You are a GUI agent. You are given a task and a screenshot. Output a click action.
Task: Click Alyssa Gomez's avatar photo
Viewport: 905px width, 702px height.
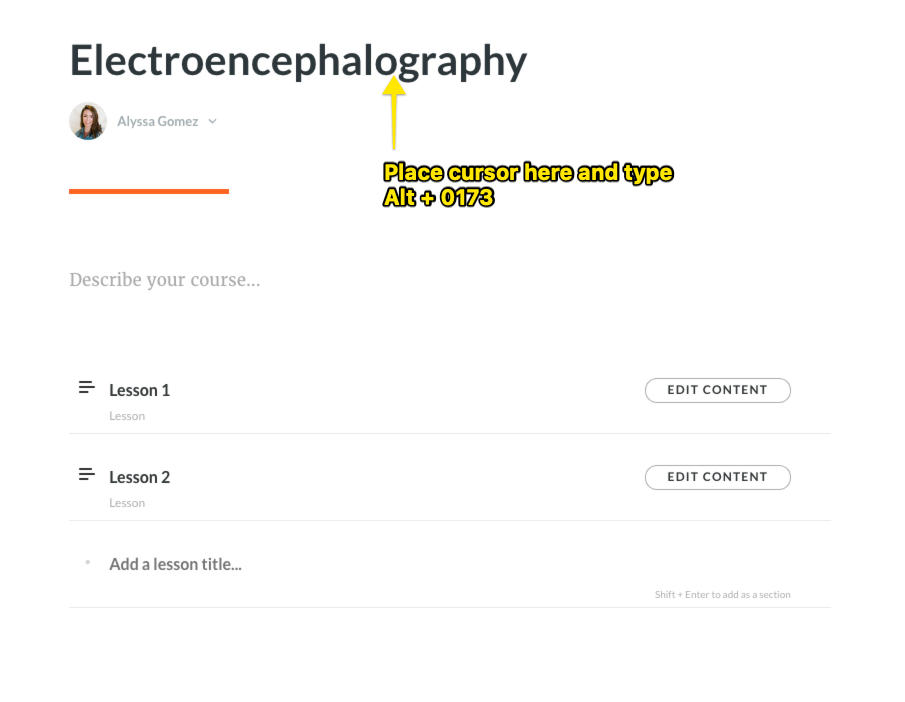point(88,121)
